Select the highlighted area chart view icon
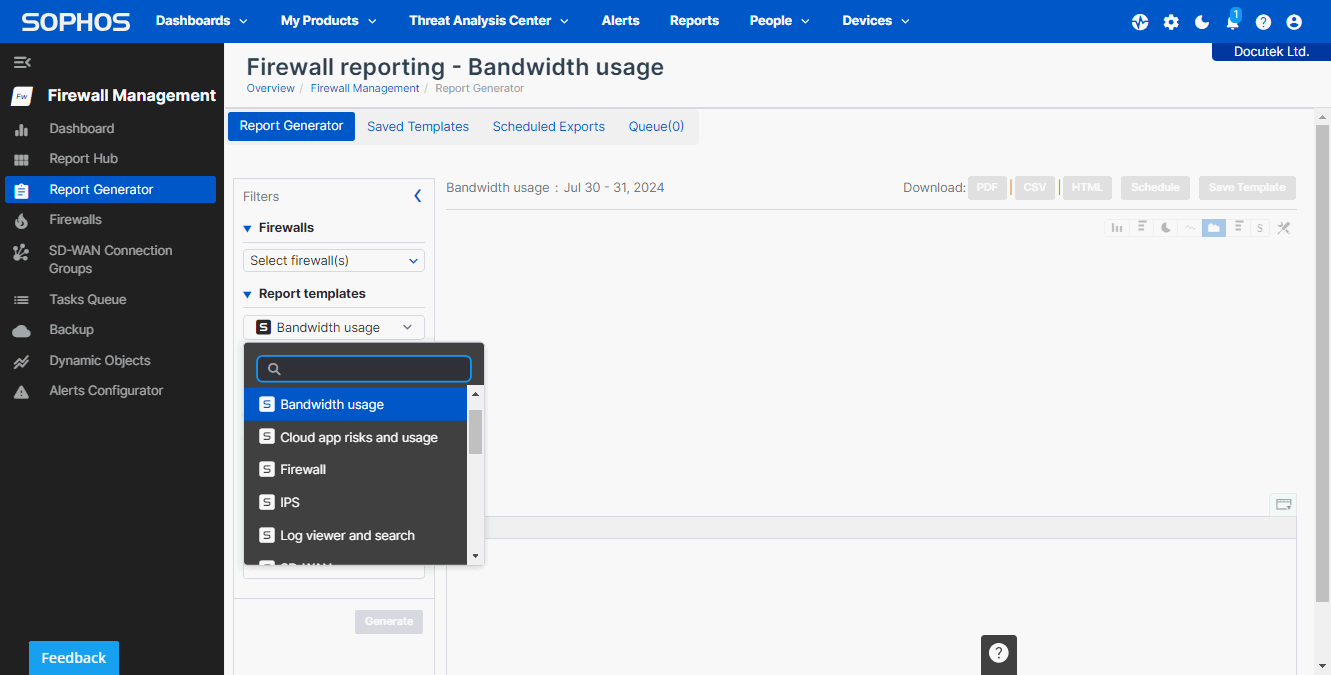This screenshot has height=675, width=1331. (1214, 228)
